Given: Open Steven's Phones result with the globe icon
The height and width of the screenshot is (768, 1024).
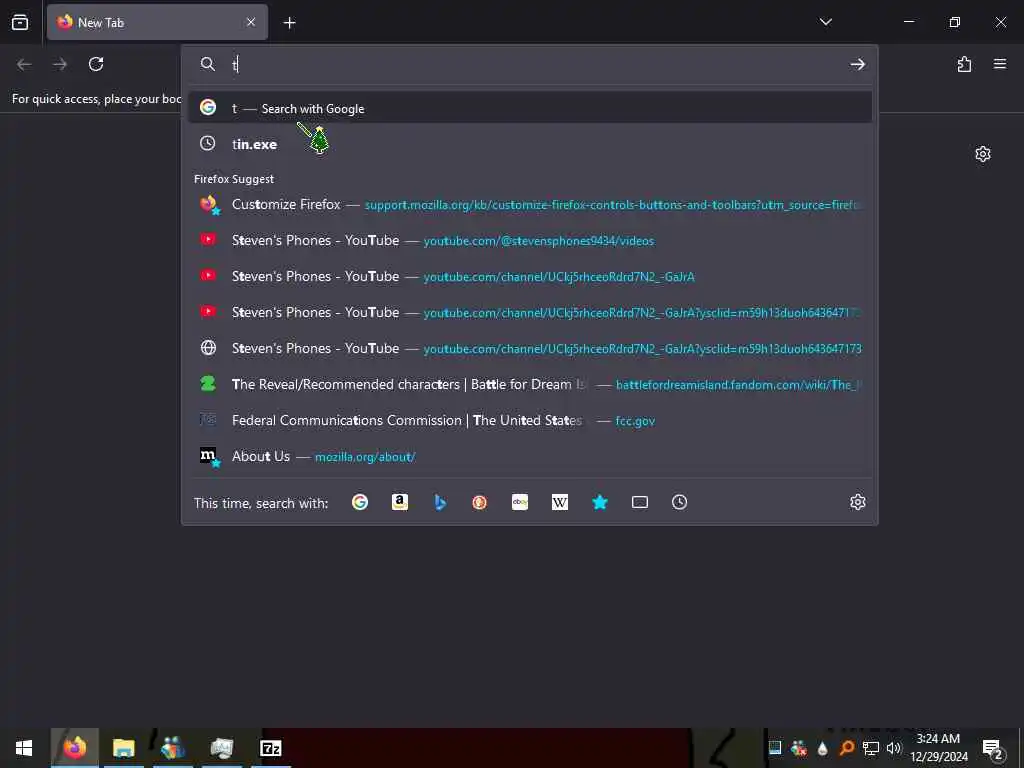Looking at the screenshot, I should coord(530,348).
